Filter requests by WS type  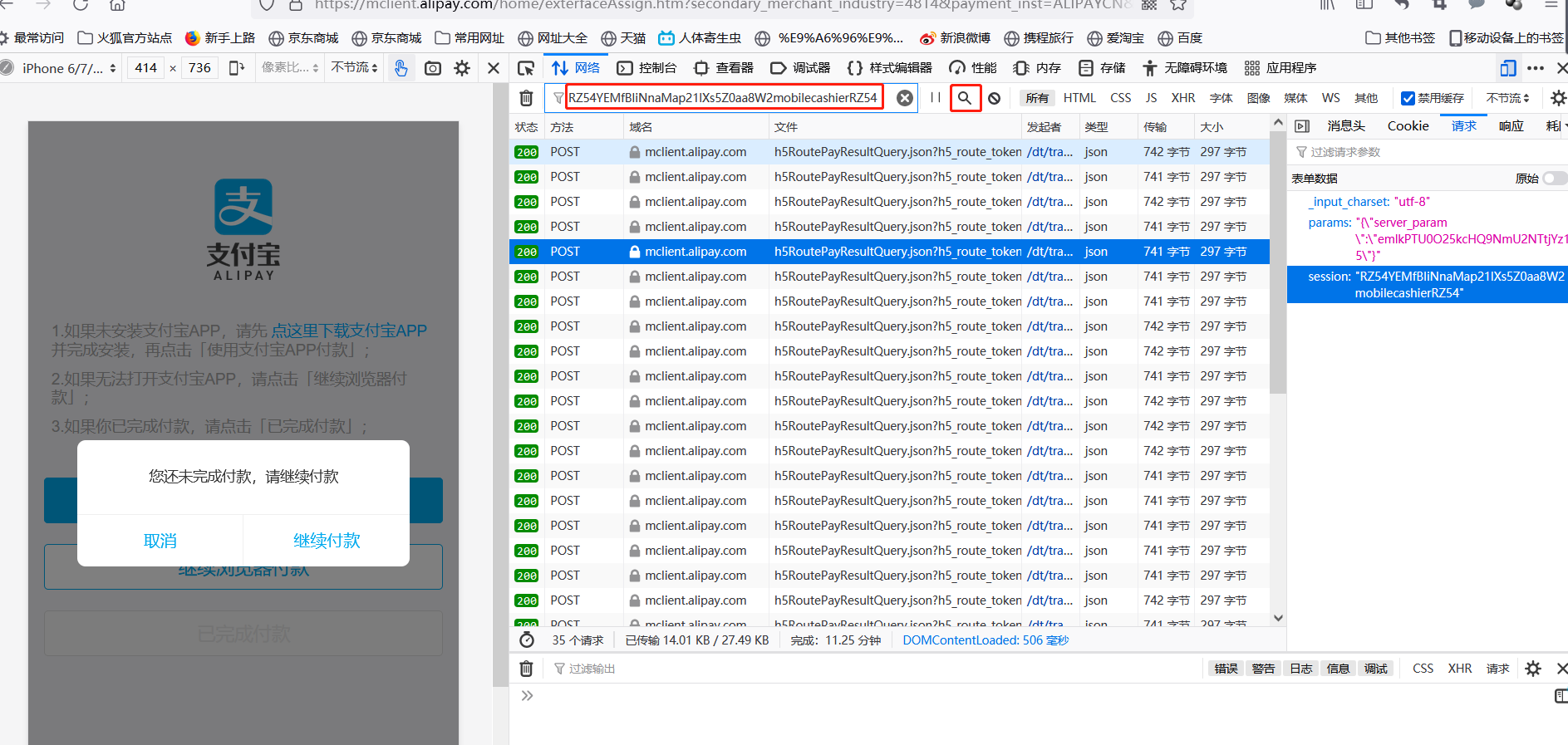click(x=1330, y=98)
